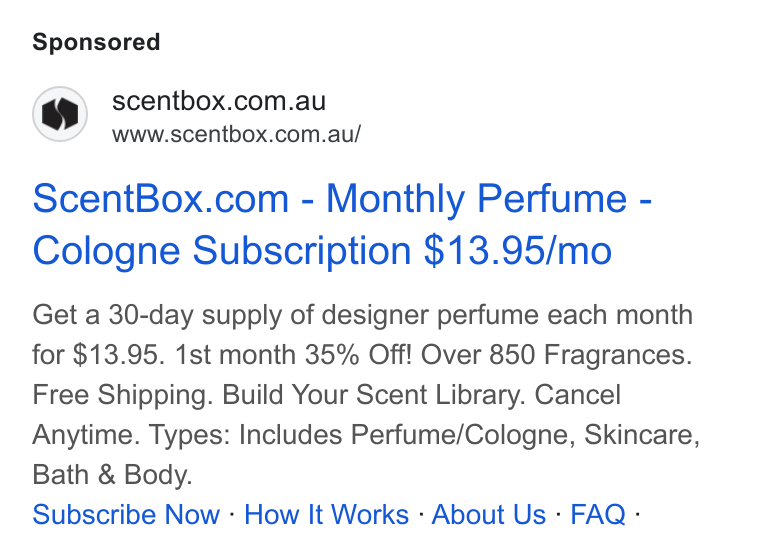Click the '1st month 35% Off!' text
The image size is (760, 558).
(293, 354)
